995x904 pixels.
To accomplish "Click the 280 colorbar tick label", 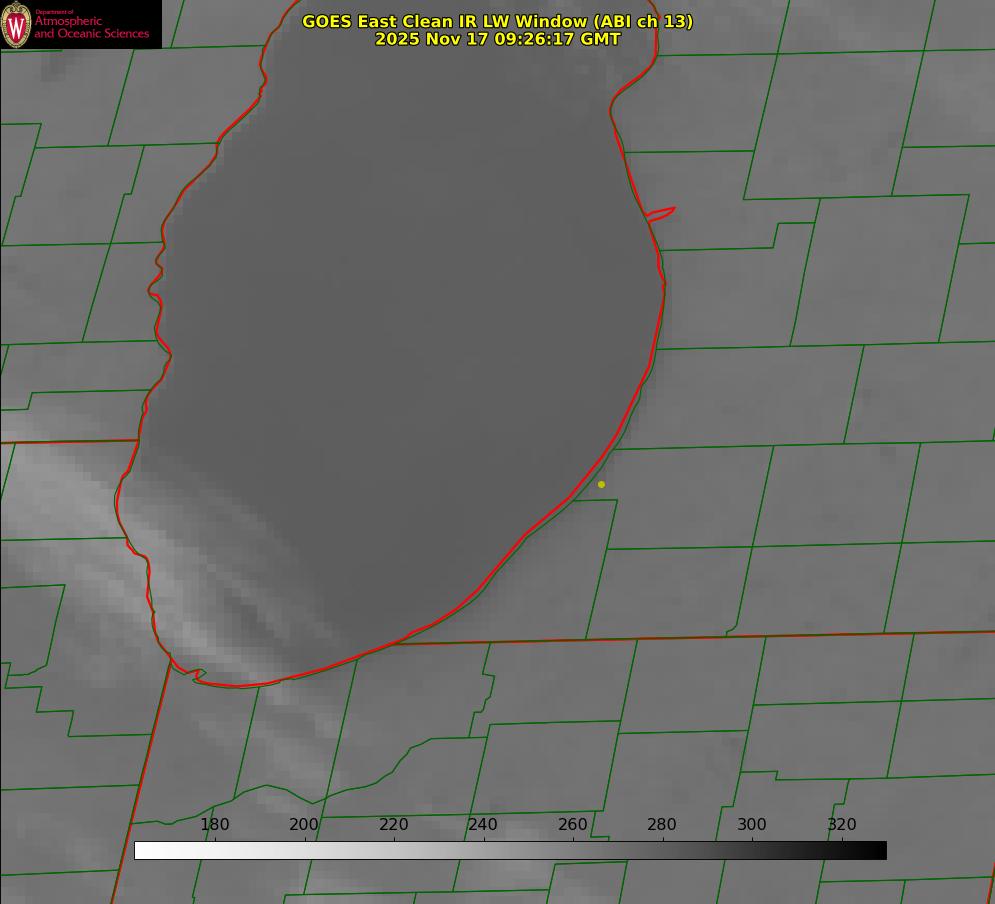I will point(662,824).
